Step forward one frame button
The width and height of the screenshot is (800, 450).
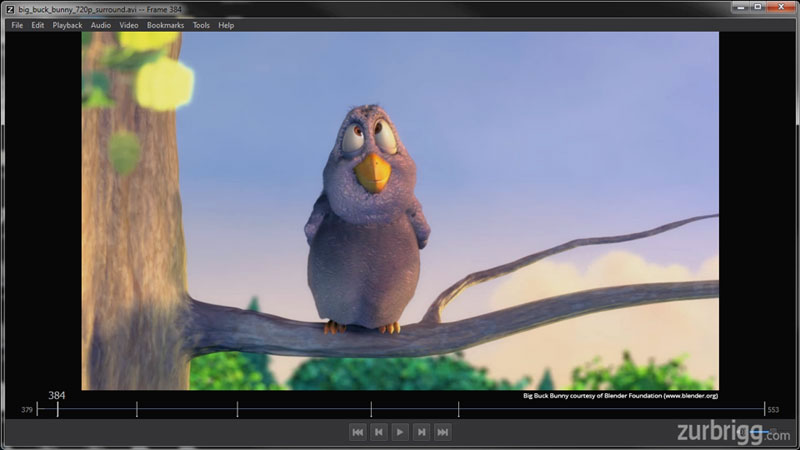click(x=421, y=432)
